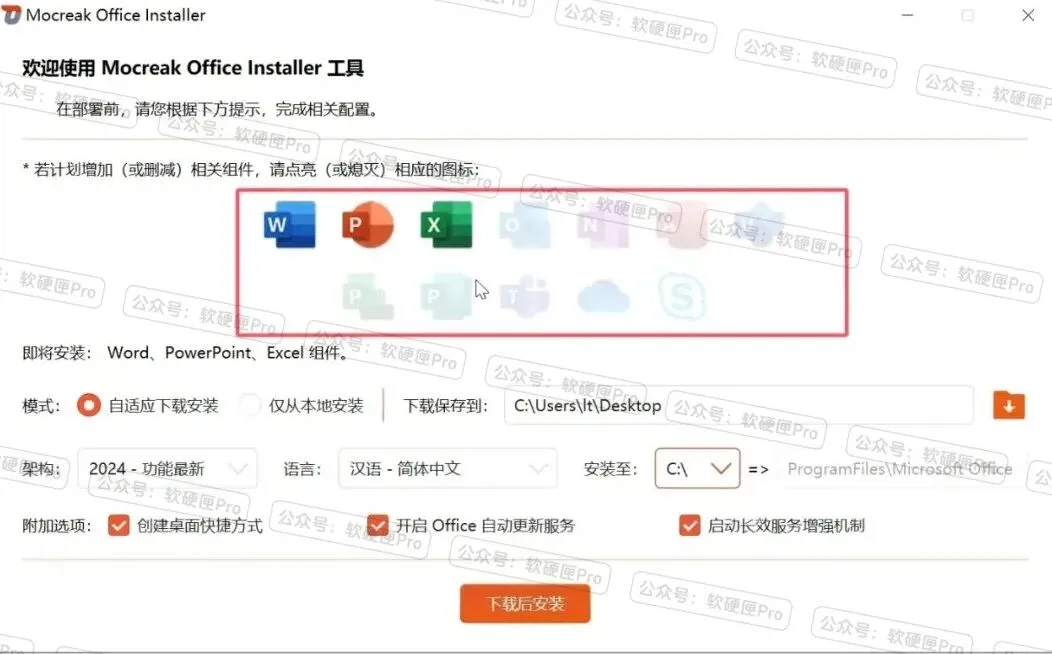Click the 下载保存到 label
Image resolution: width=1052 pixels, height=654 pixels.
click(445, 406)
